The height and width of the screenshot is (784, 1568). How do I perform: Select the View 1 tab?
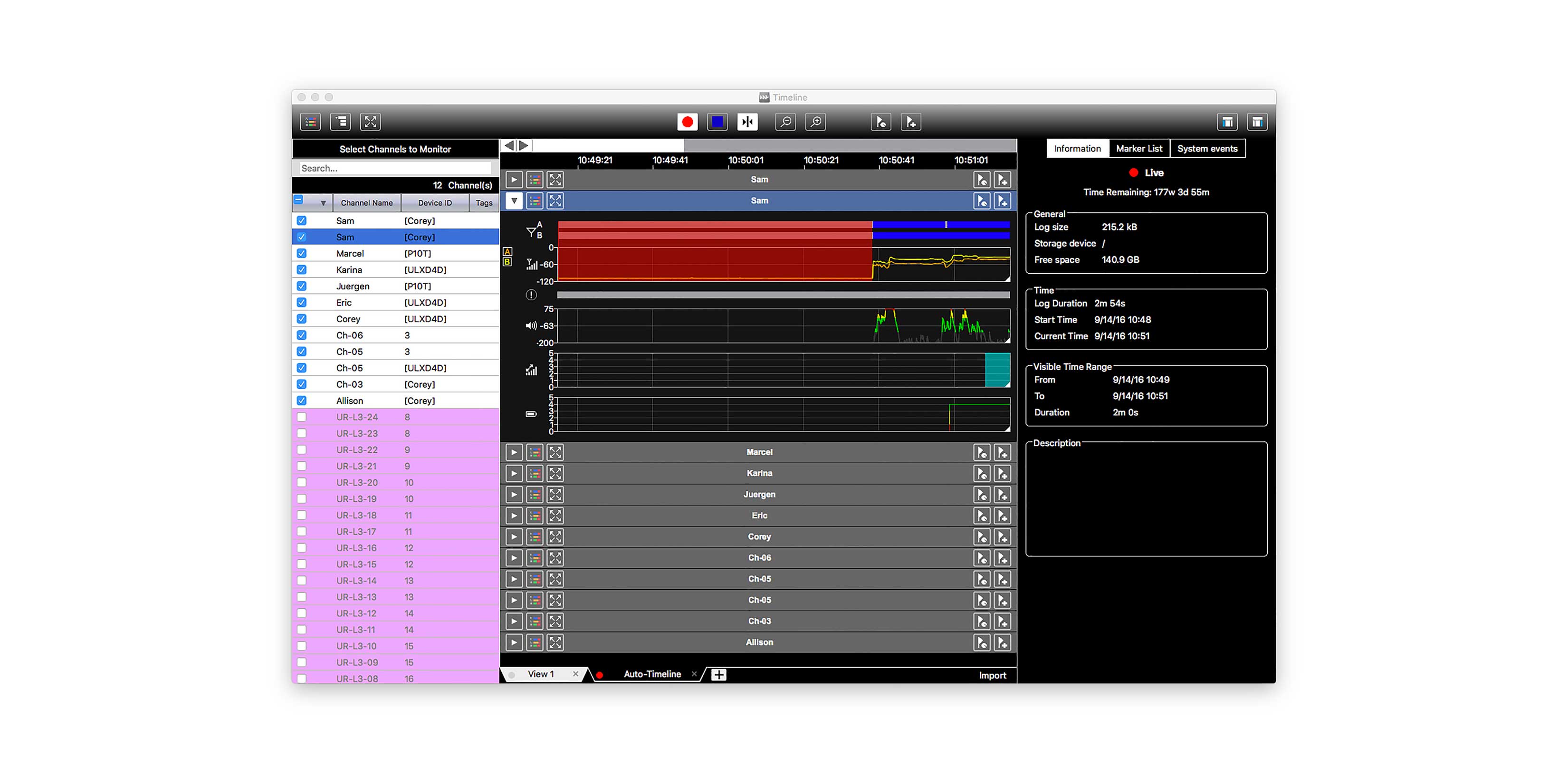point(541,674)
